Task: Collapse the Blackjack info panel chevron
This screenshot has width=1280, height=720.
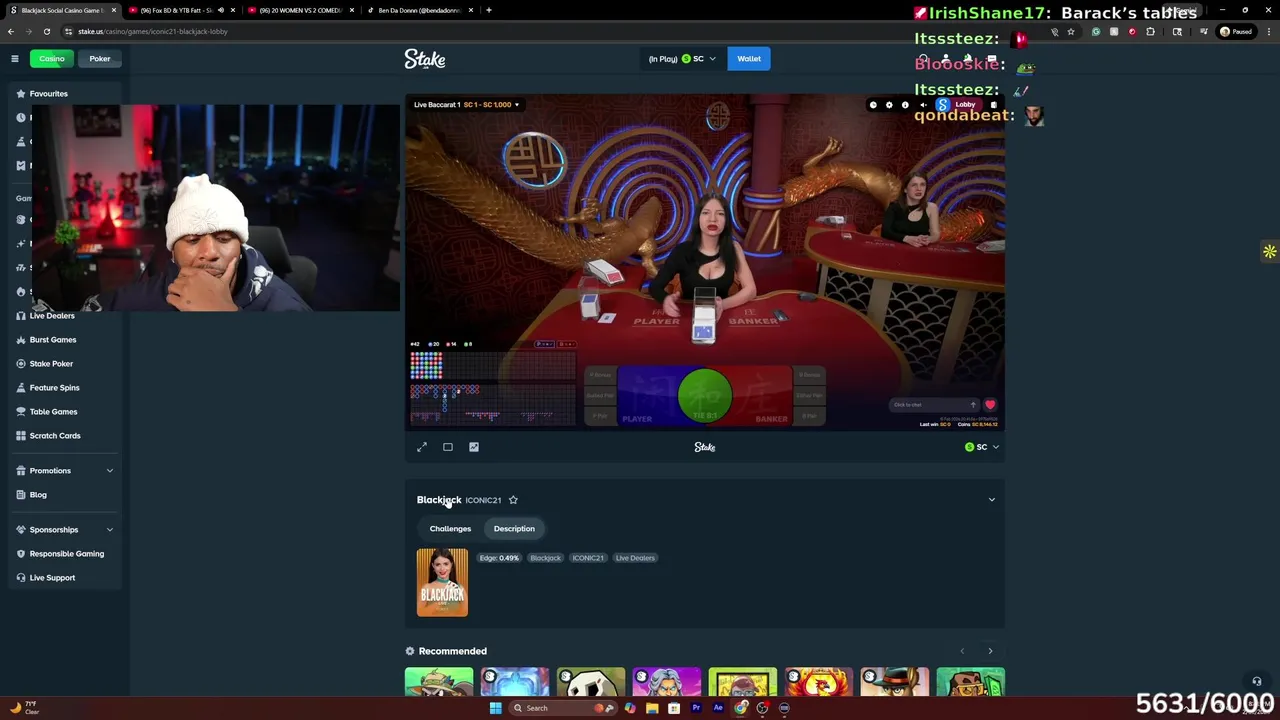Action: 992,500
